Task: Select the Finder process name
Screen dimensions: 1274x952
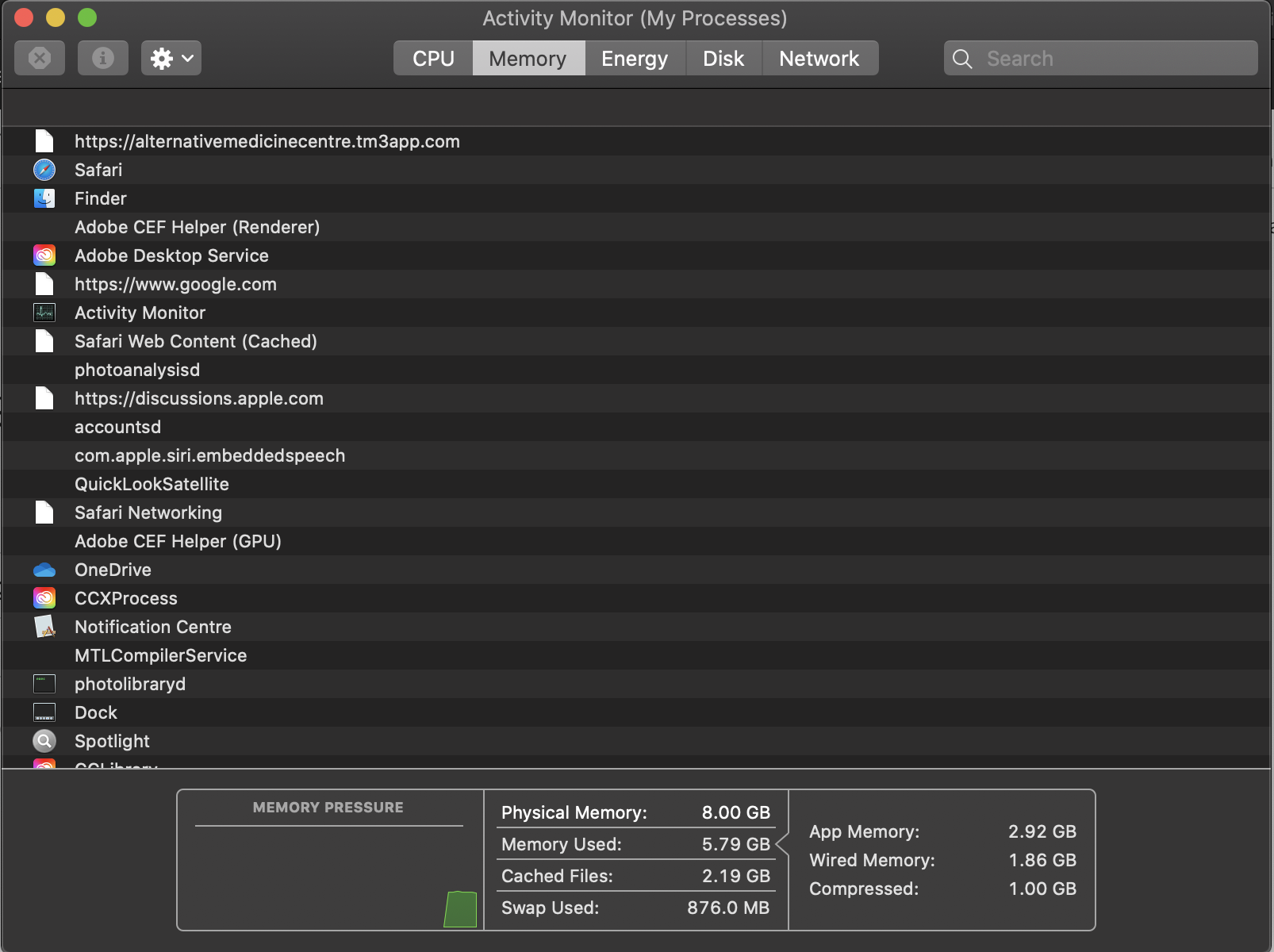Action: point(101,198)
